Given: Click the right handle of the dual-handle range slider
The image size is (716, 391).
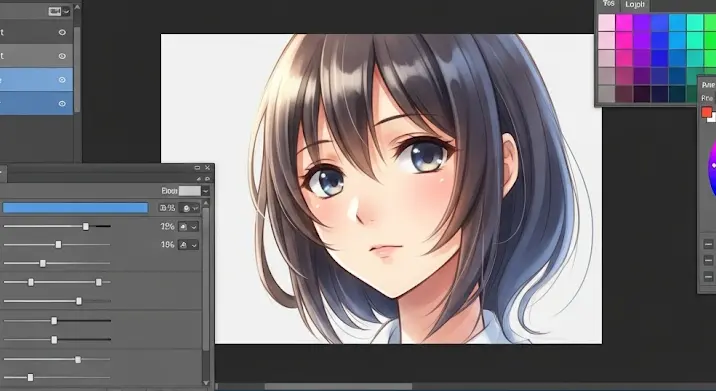Looking at the screenshot, I should pos(99,282).
